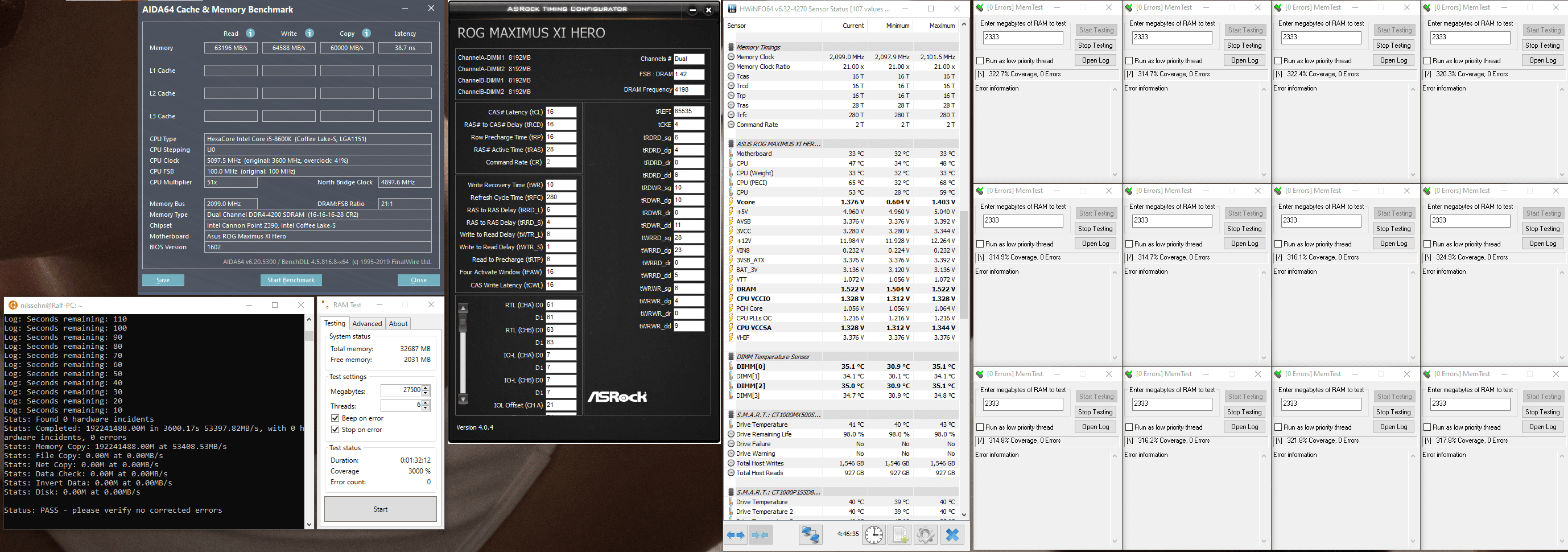Click tREFI value field in Timing Configurator

(689, 112)
